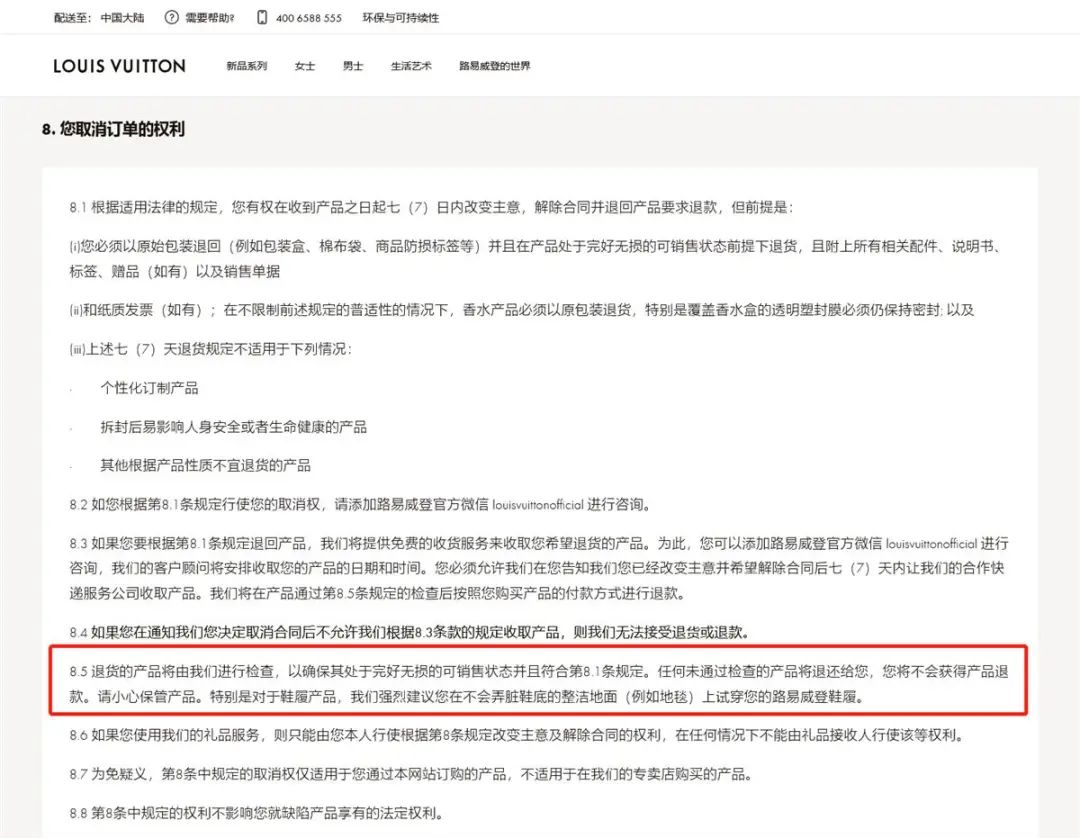The width and height of the screenshot is (1080, 838).
Task: Open the 生活艺术 menu item
Action: (410, 65)
